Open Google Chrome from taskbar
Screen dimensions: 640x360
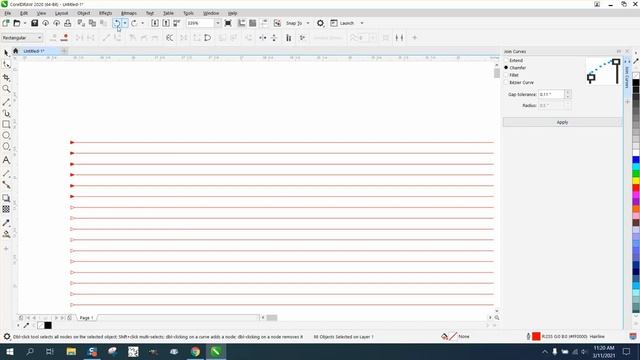195,351
